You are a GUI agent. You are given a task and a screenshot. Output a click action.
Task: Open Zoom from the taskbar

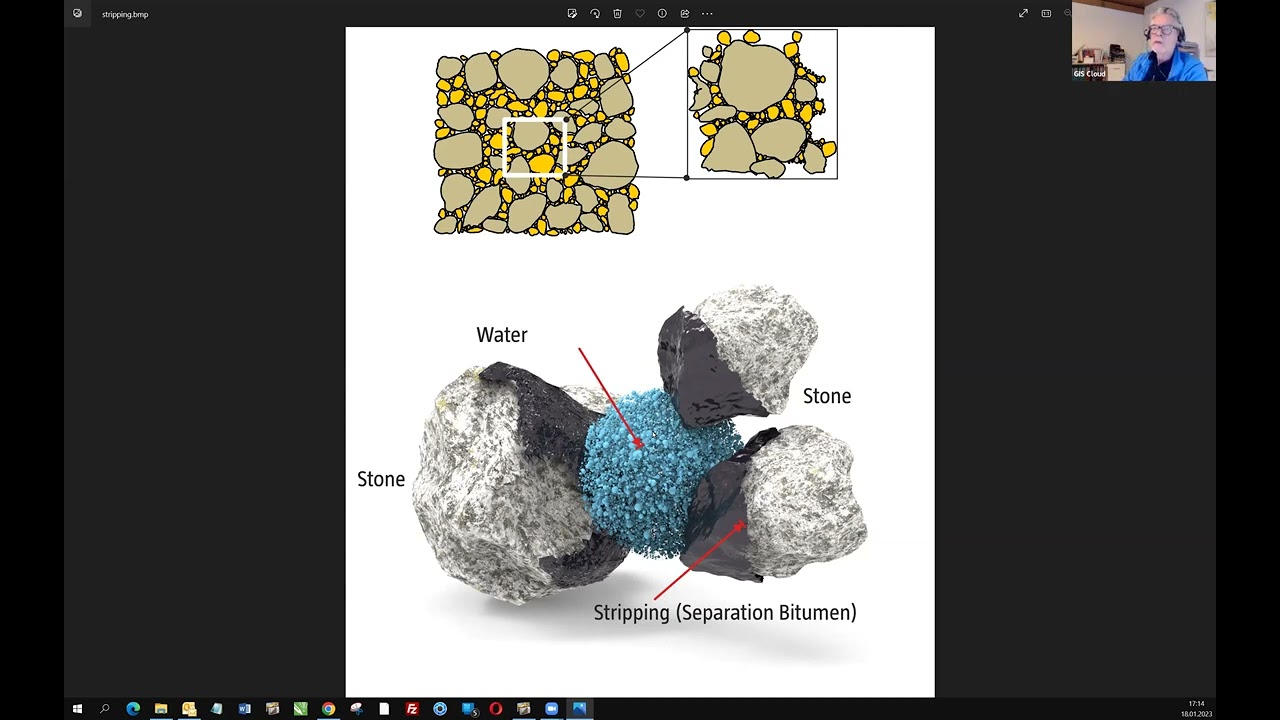click(x=551, y=709)
